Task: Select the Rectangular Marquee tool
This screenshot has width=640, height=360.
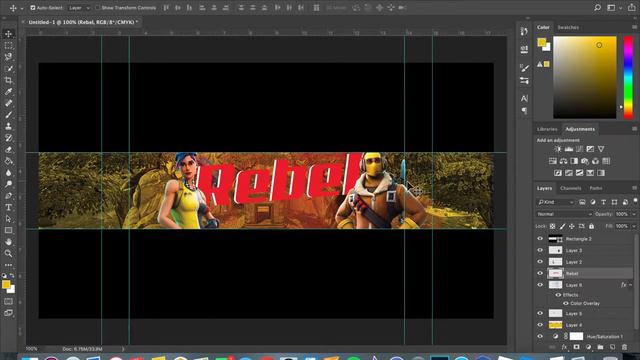Action: click(8, 46)
